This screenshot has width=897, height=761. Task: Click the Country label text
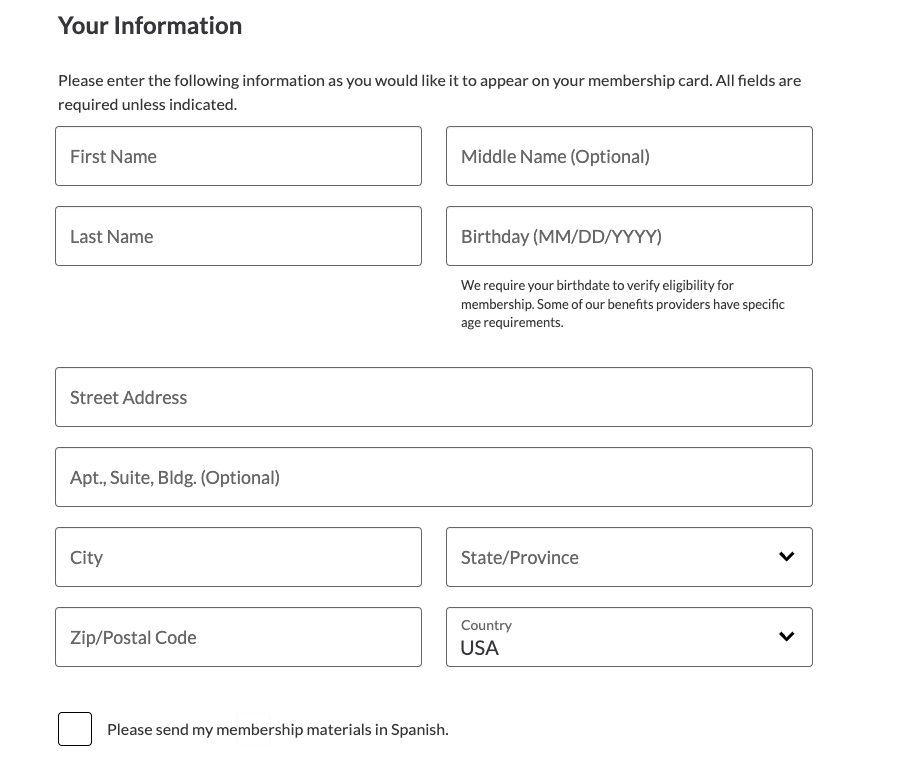click(486, 625)
